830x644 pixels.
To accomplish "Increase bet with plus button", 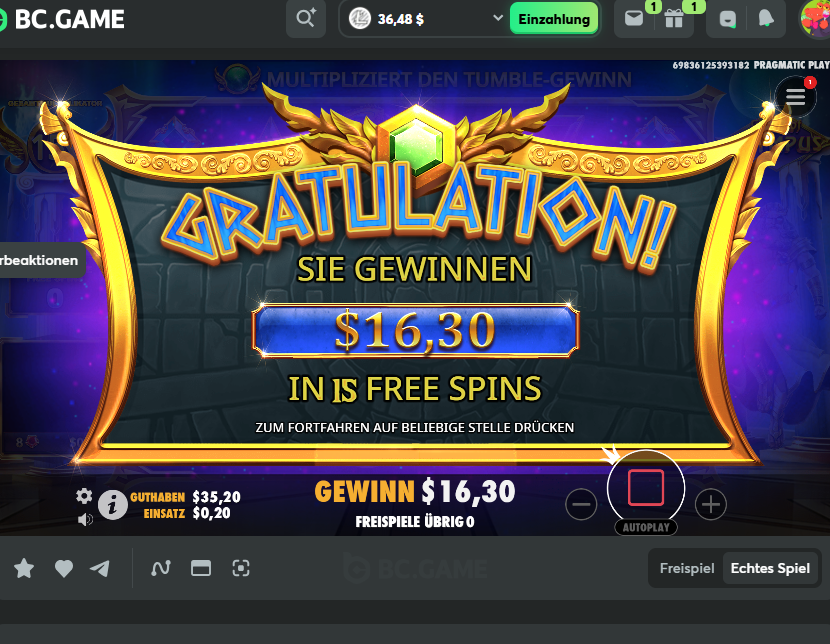I will pos(710,504).
